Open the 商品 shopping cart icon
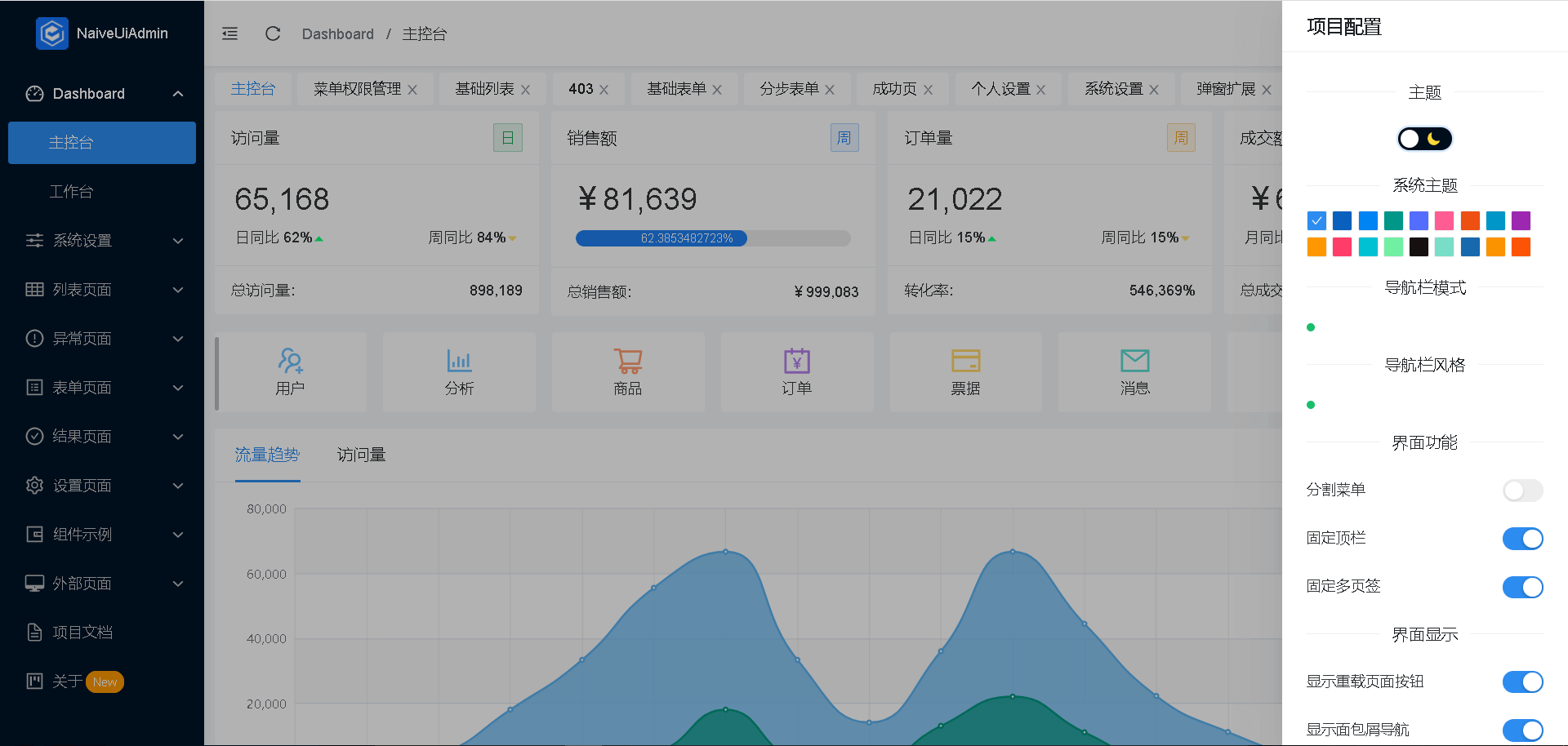Screen dimensions: 1568x746 tap(628, 361)
